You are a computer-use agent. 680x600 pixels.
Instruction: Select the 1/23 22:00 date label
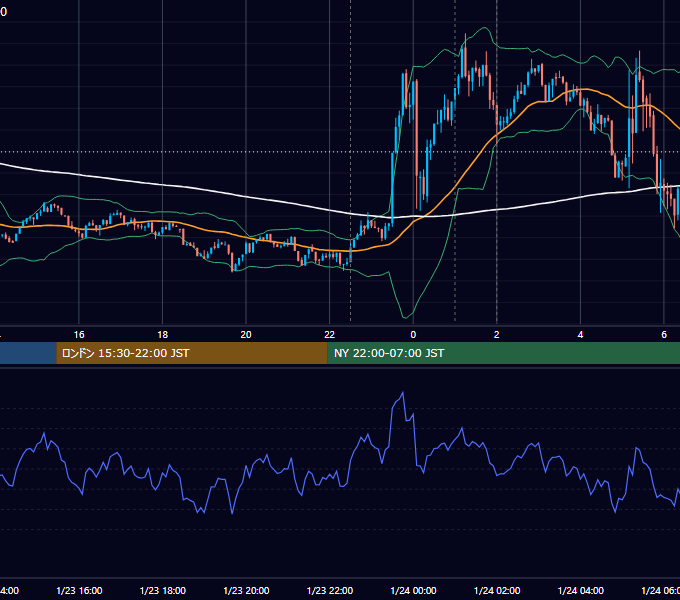tap(330, 590)
